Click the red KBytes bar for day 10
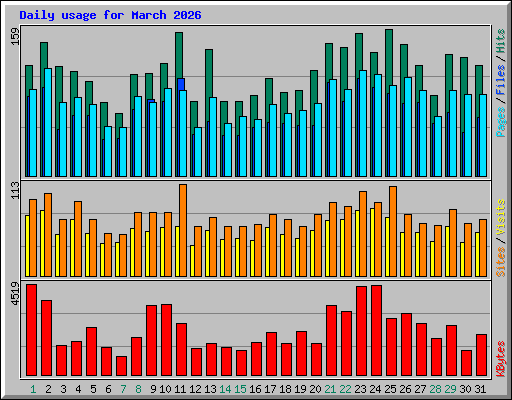This screenshot has width=512, height=400. click(166, 340)
